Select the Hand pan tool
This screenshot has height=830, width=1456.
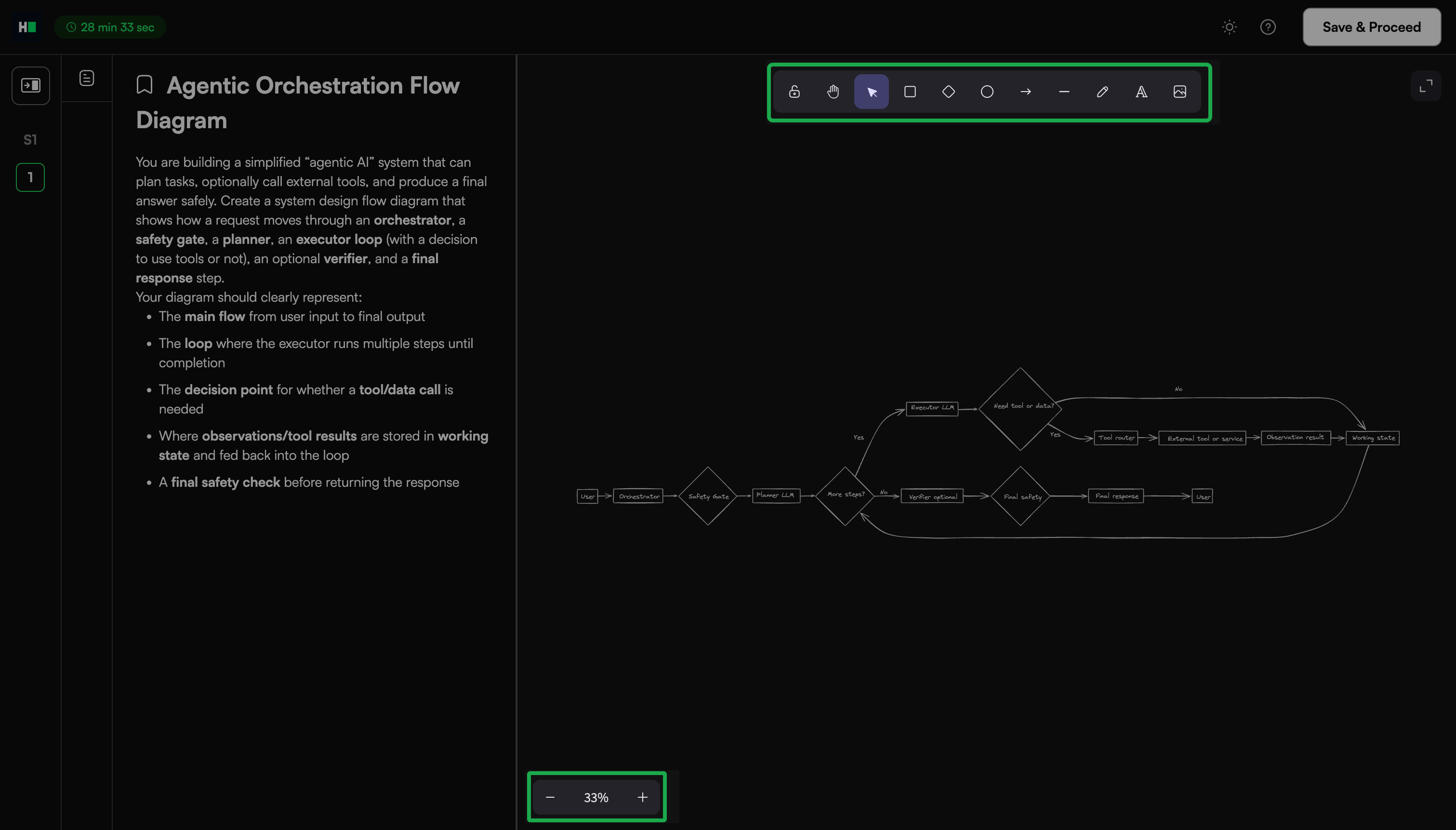click(833, 92)
